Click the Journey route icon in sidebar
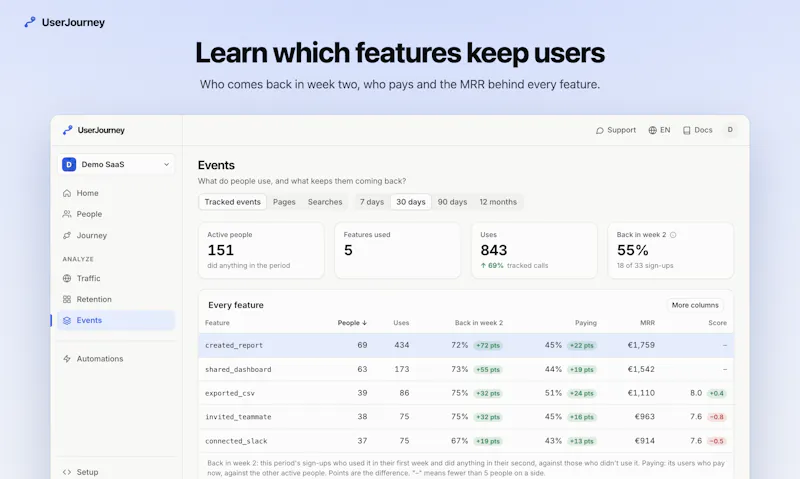 point(67,236)
